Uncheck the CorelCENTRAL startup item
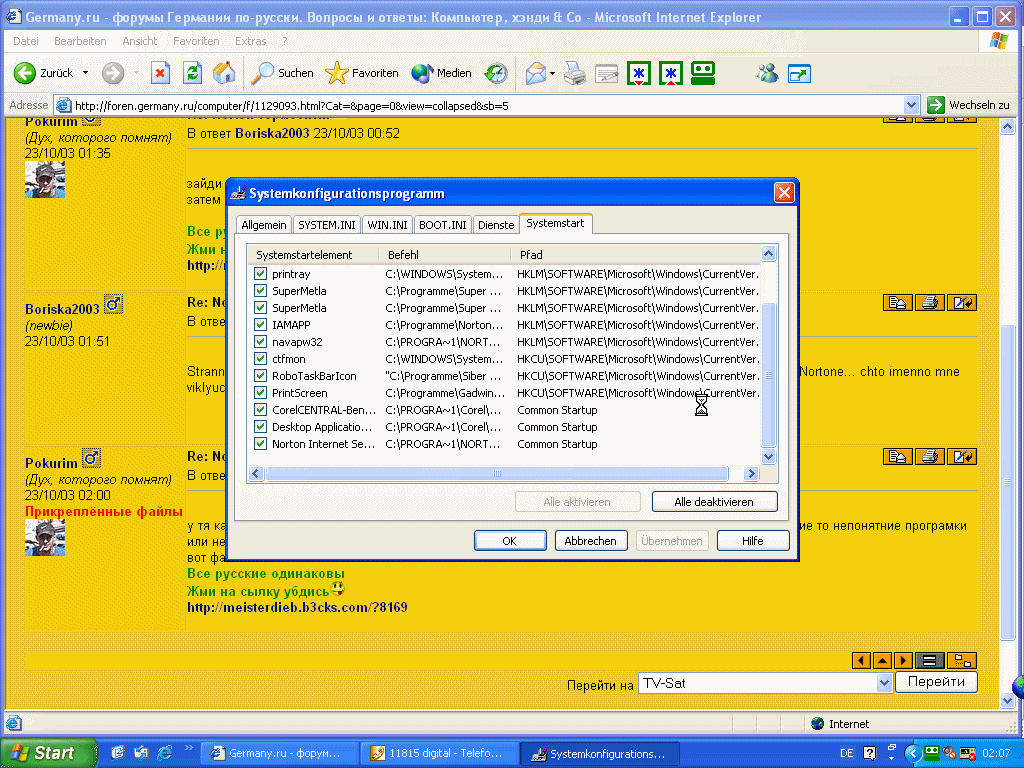Viewport: 1024px width, 768px height. pyautogui.click(x=260, y=409)
